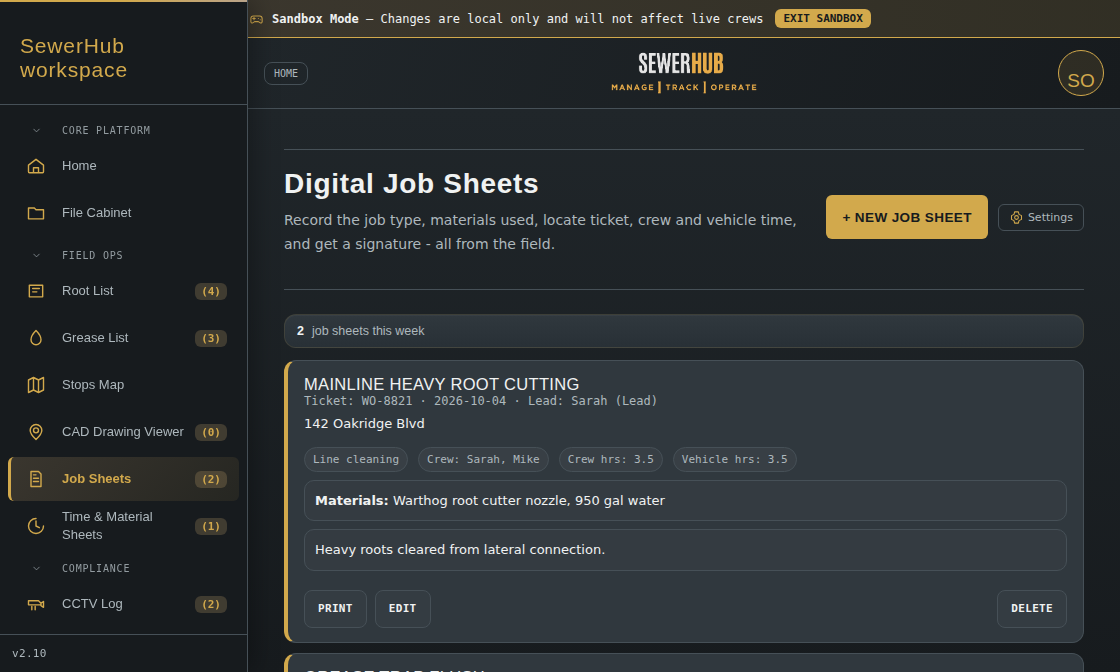
Task: Click the Time & Material Sheets clock icon
Action: (x=36, y=526)
